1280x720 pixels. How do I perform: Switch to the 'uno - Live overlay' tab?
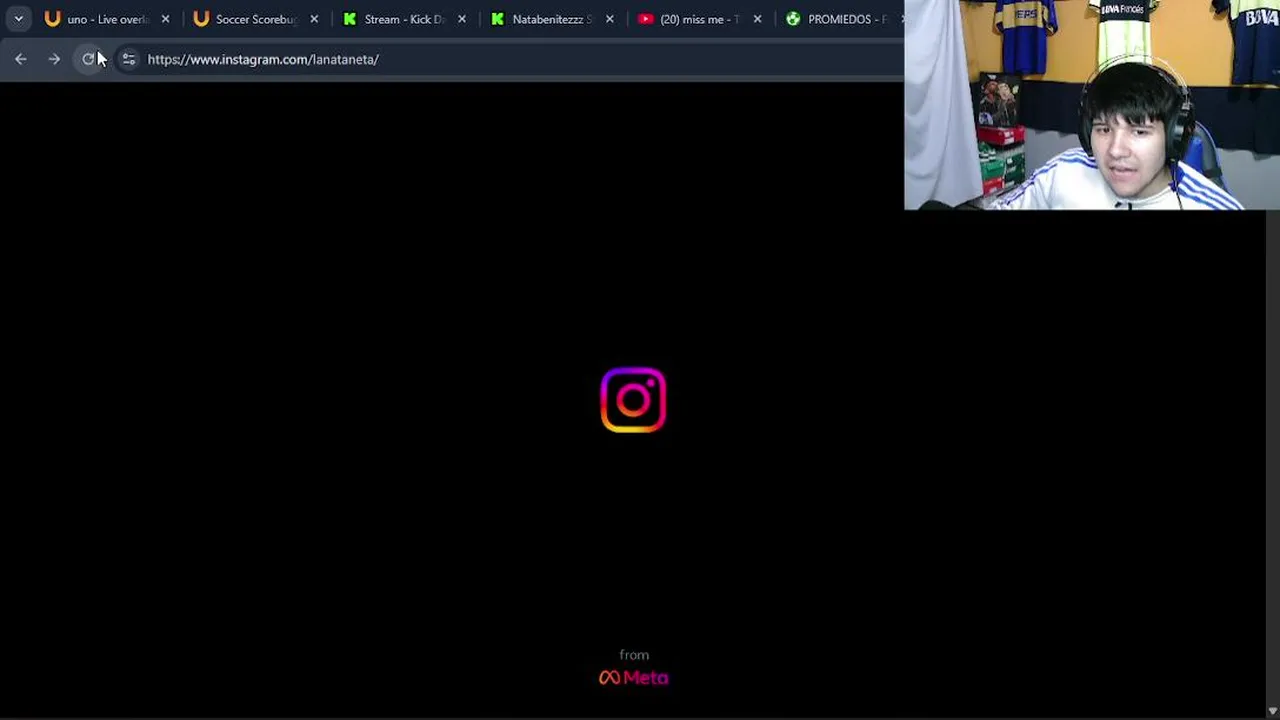click(x=106, y=19)
